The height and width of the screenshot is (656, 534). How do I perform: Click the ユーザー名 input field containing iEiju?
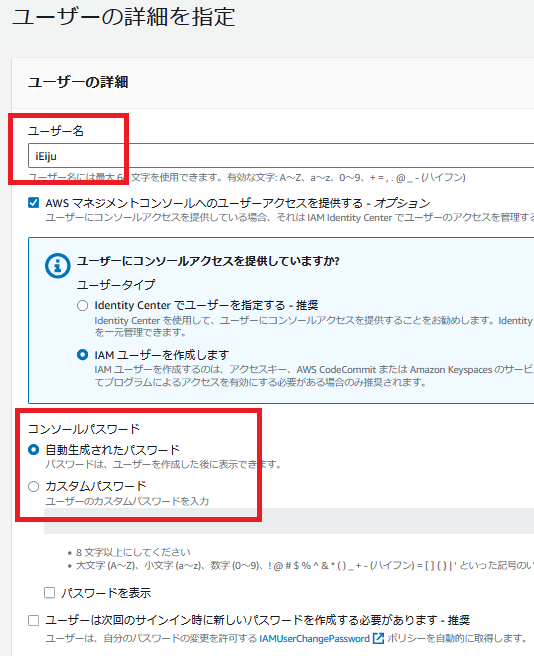[281, 156]
